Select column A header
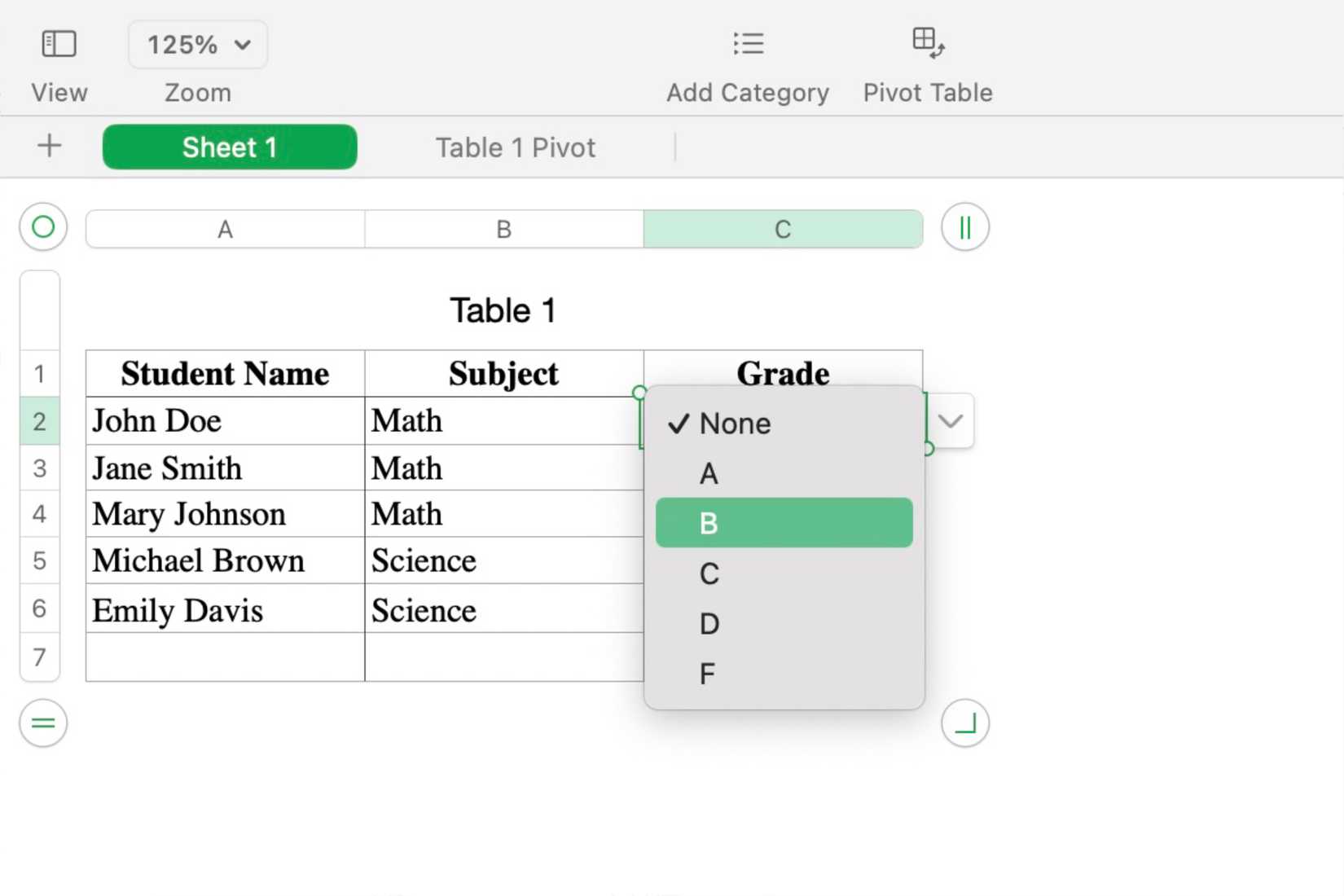The image size is (1344, 896). point(225,230)
